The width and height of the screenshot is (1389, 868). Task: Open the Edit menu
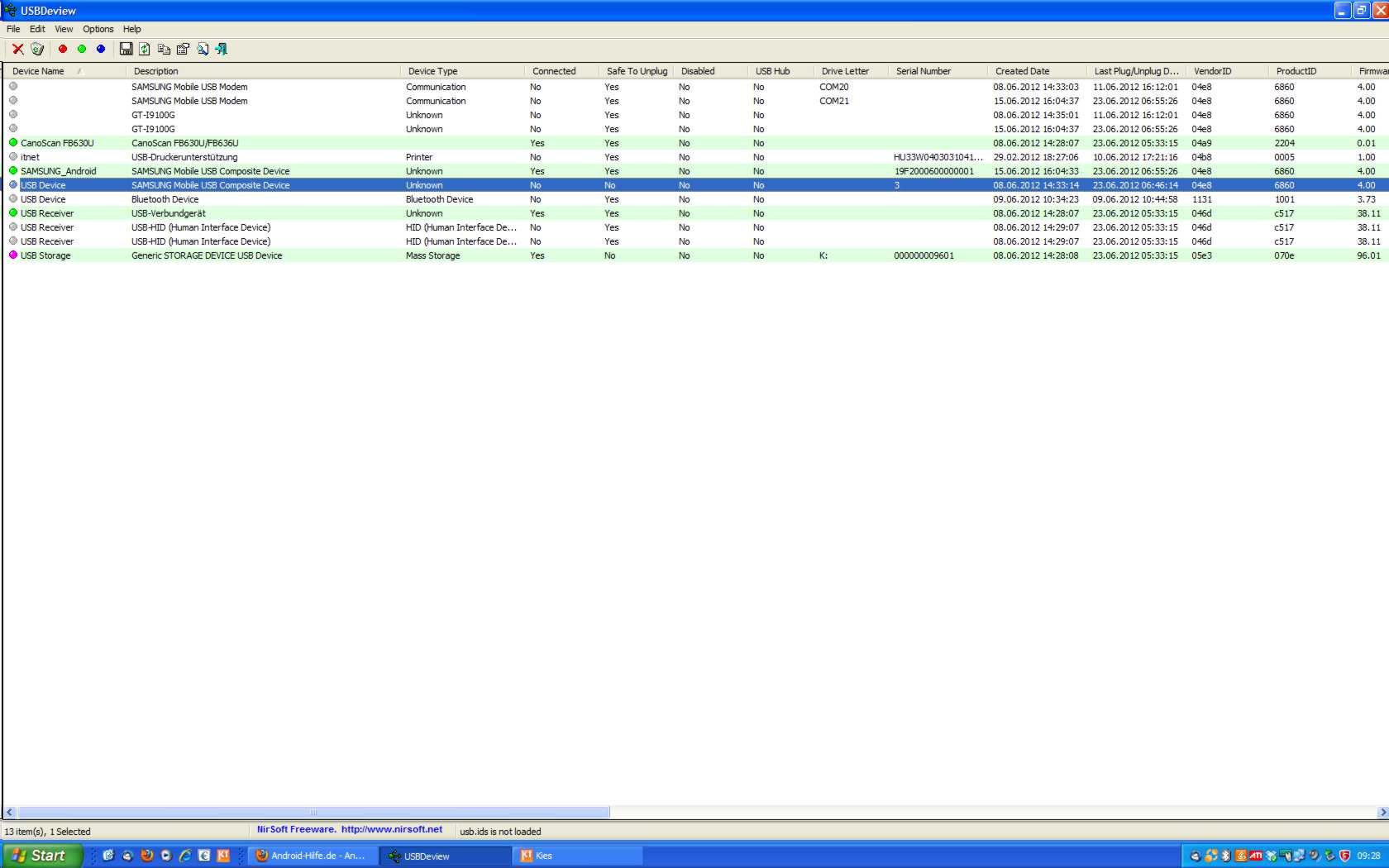point(37,29)
